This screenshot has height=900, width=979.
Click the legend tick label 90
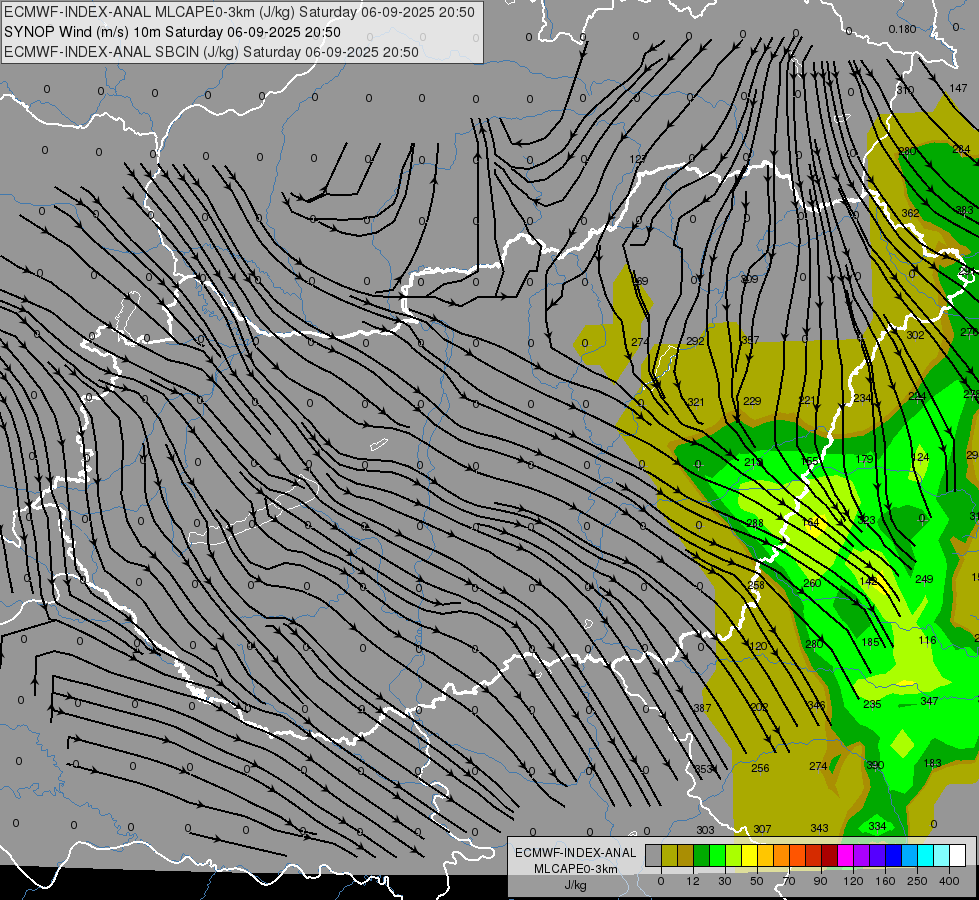point(820,881)
